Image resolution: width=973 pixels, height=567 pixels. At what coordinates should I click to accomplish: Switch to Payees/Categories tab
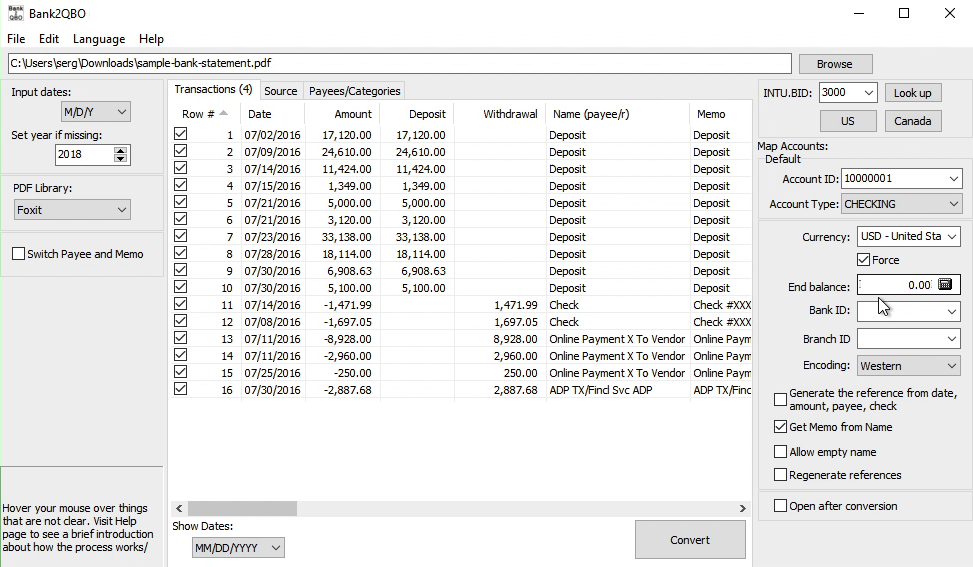(x=354, y=91)
